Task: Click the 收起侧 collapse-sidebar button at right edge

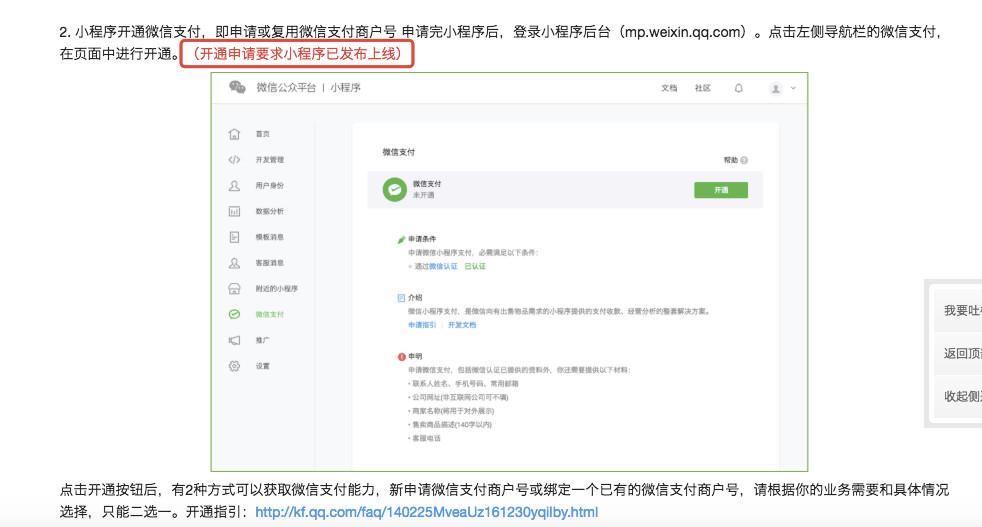Action: [958, 397]
